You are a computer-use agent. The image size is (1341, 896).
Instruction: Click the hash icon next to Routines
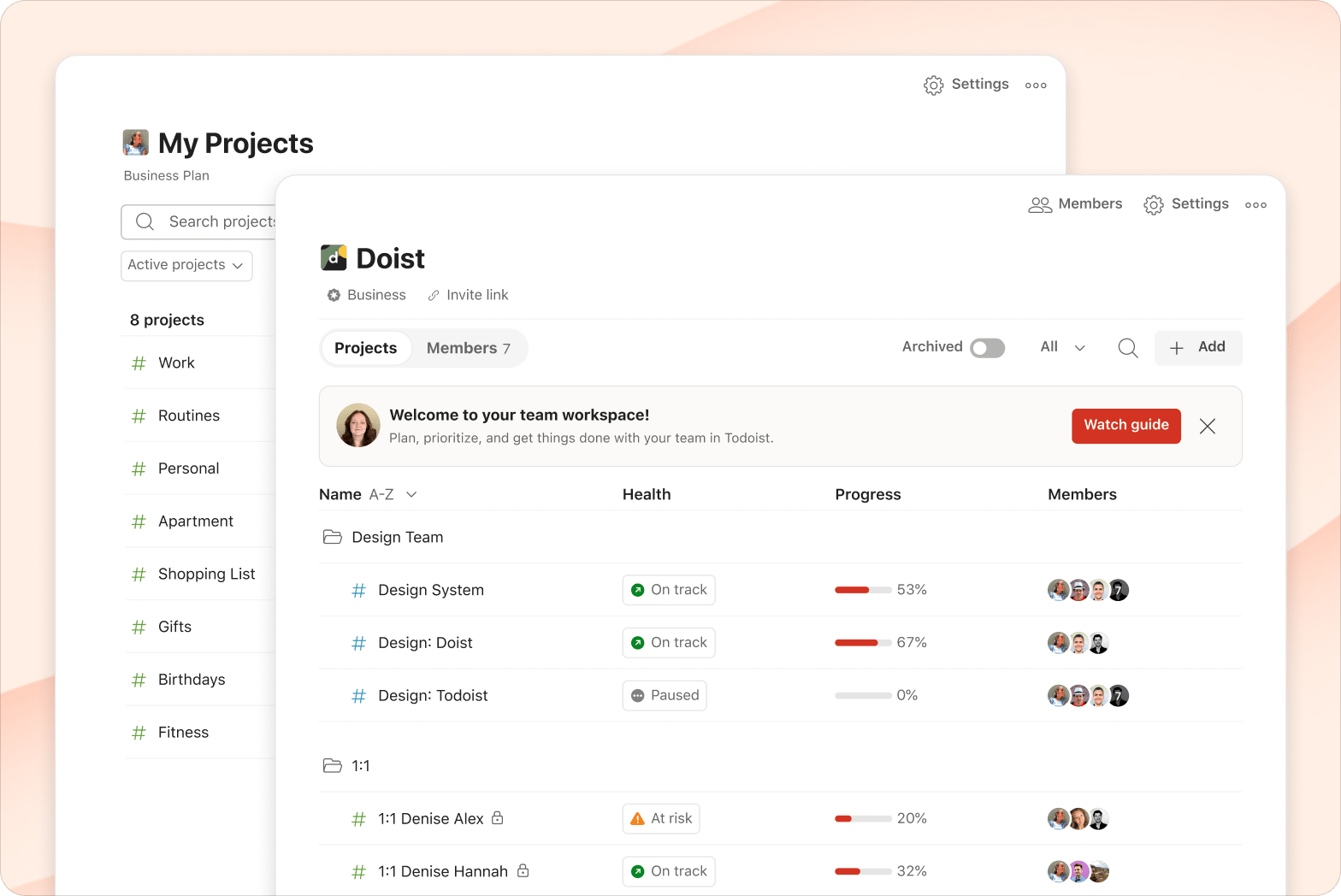click(x=139, y=416)
